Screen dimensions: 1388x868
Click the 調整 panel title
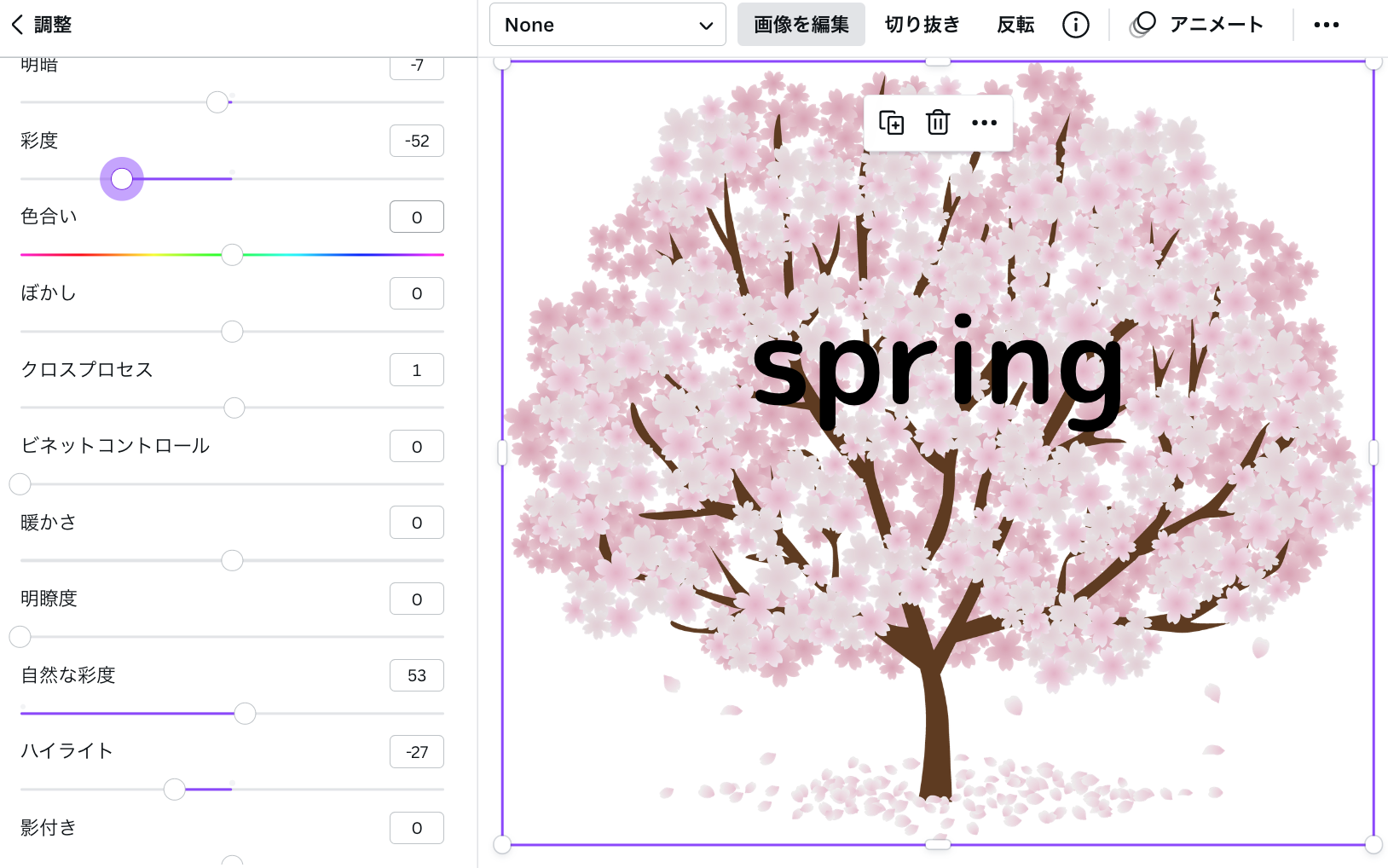pyautogui.click(x=53, y=25)
